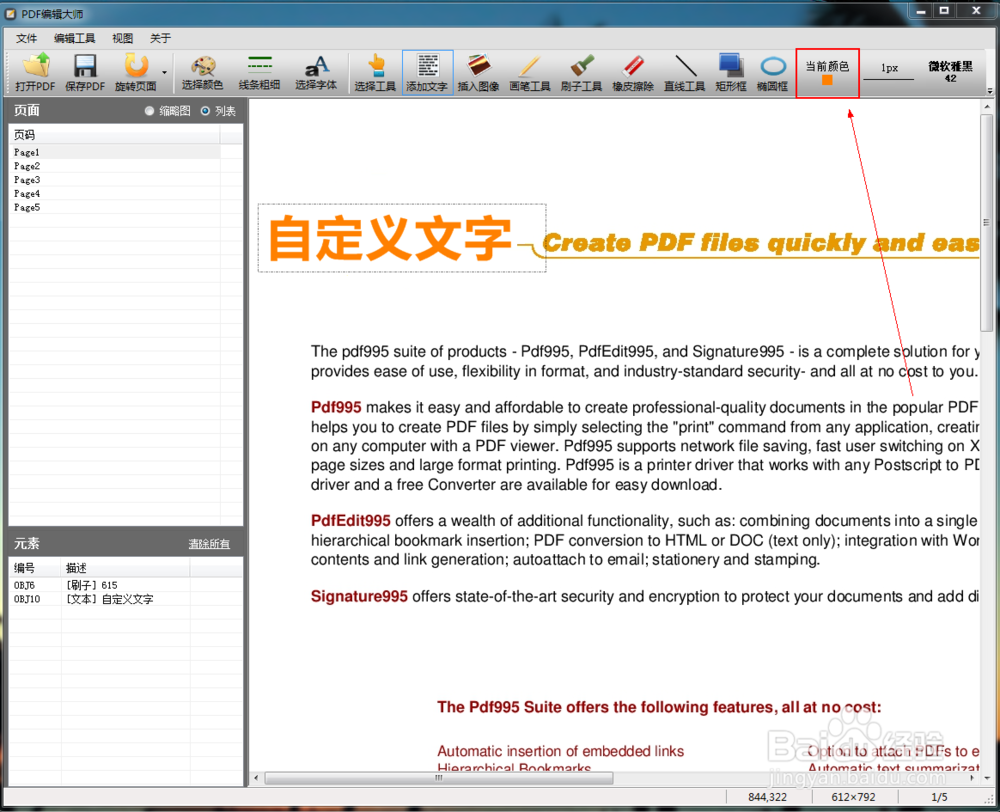Viewport: 1000px width, 812px height.
Task: Click the 微软雅黑 42 font indicator
Action: click(x=950, y=71)
